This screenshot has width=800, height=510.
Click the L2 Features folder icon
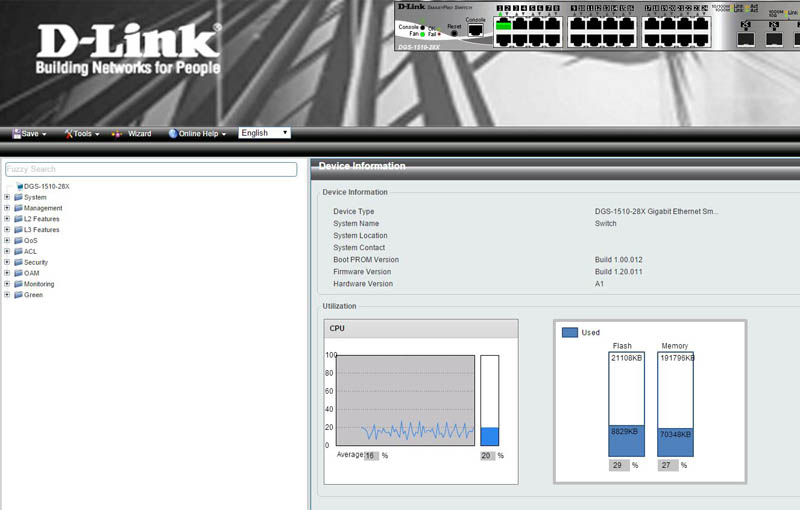18,218
